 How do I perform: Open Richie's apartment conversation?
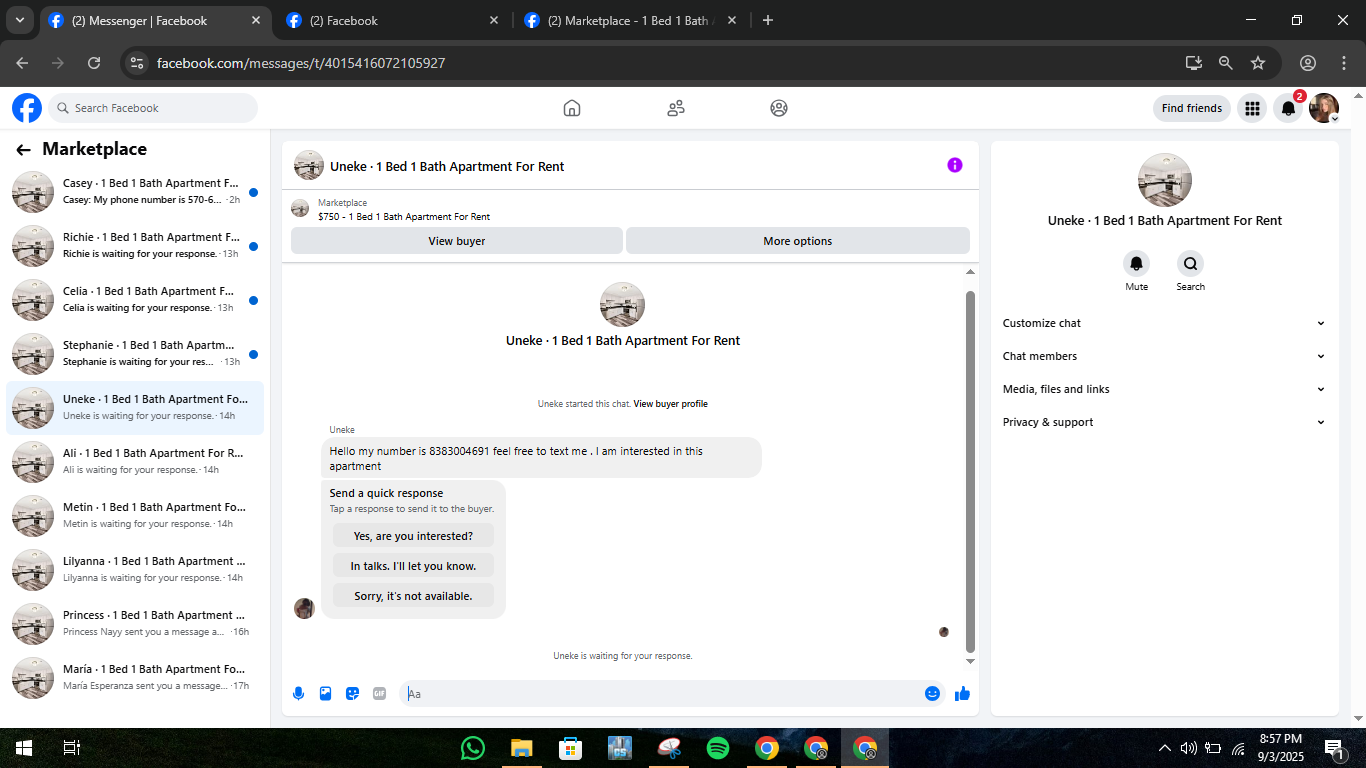[x=135, y=246]
